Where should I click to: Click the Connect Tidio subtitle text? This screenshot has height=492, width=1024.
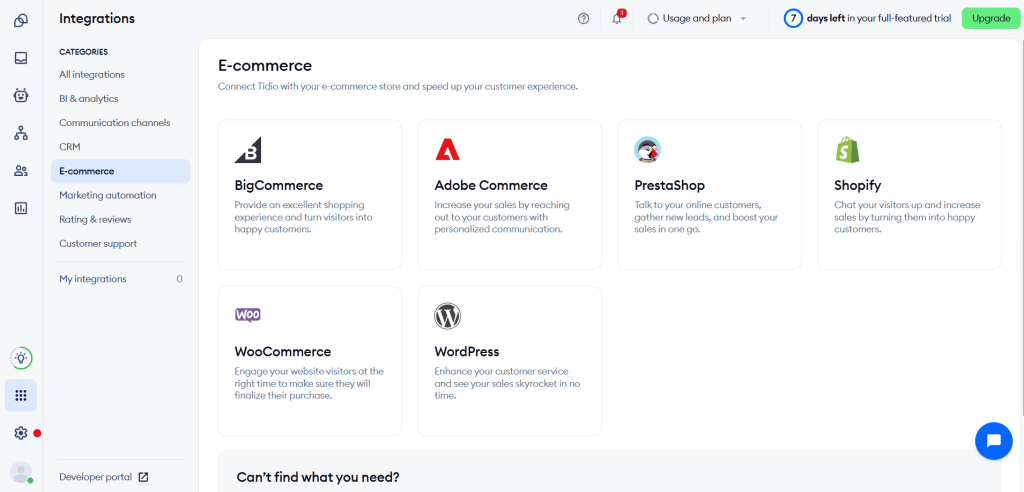pos(398,86)
